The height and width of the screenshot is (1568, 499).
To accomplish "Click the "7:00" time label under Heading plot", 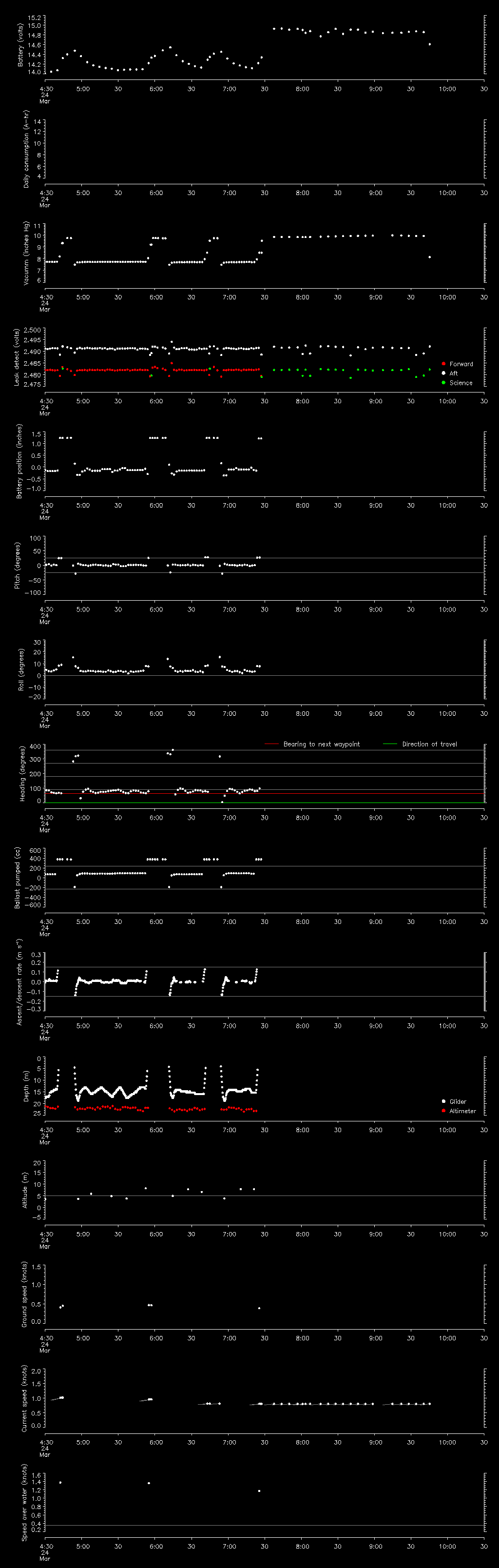I will point(230,818).
